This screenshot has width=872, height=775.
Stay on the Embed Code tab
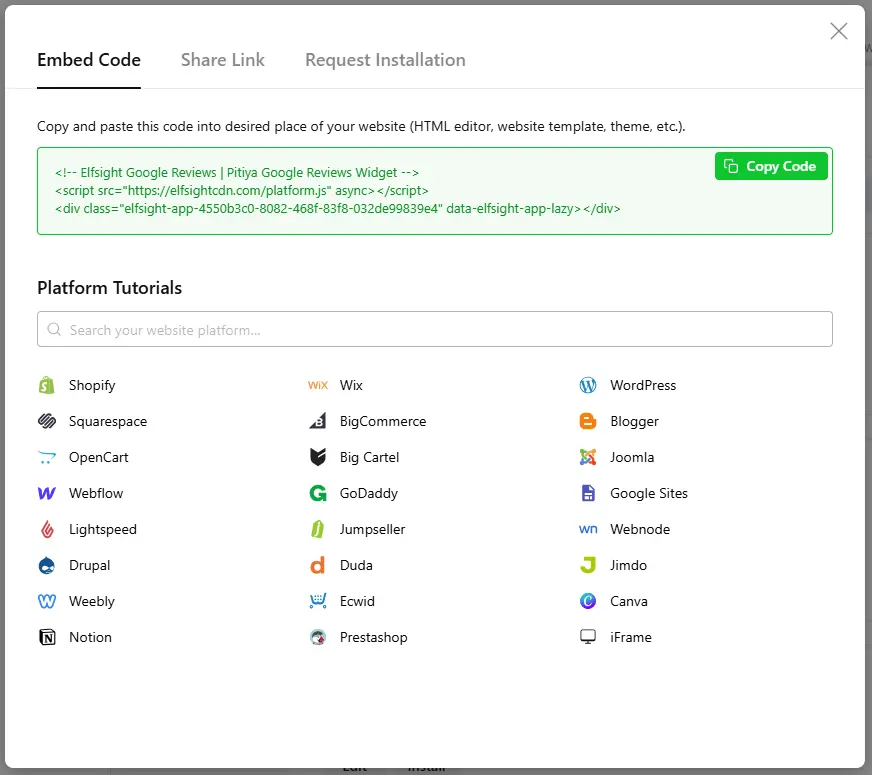pyautogui.click(x=88, y=60)
